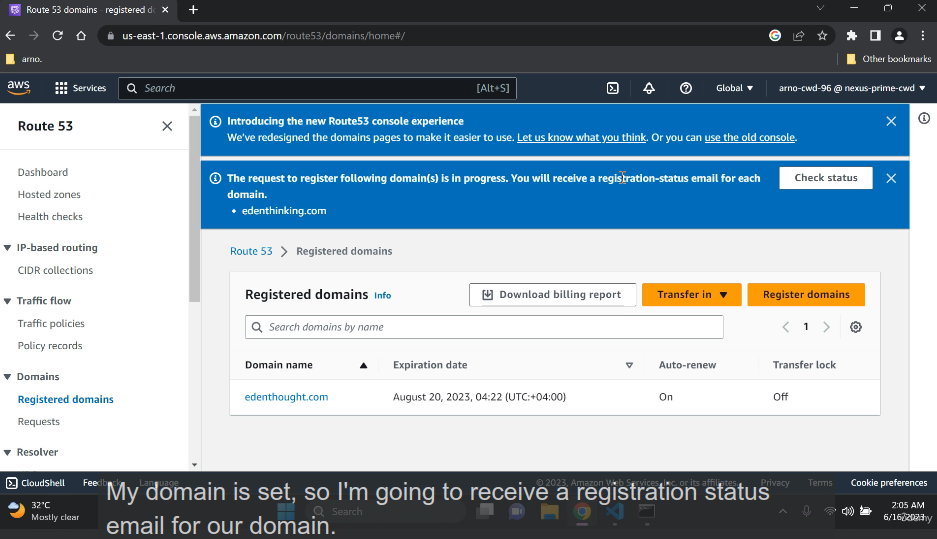
Task: Open table preferences gear icon
Action: click(856, 327)
